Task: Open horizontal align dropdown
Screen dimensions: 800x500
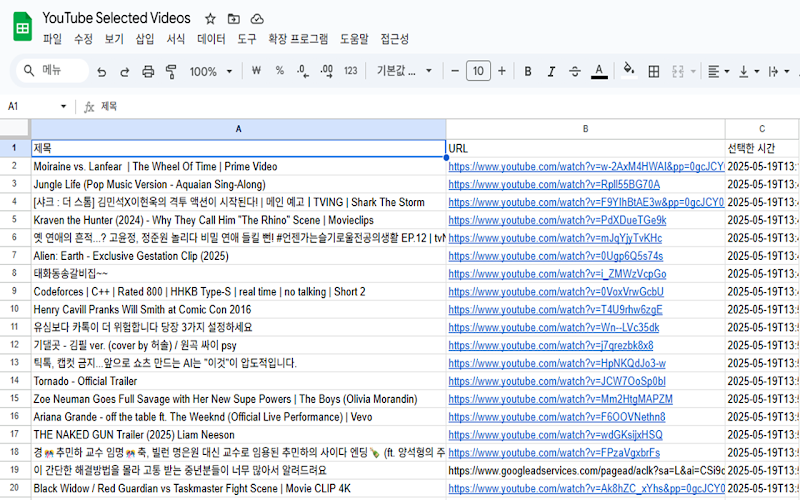Action: (719, 71)
